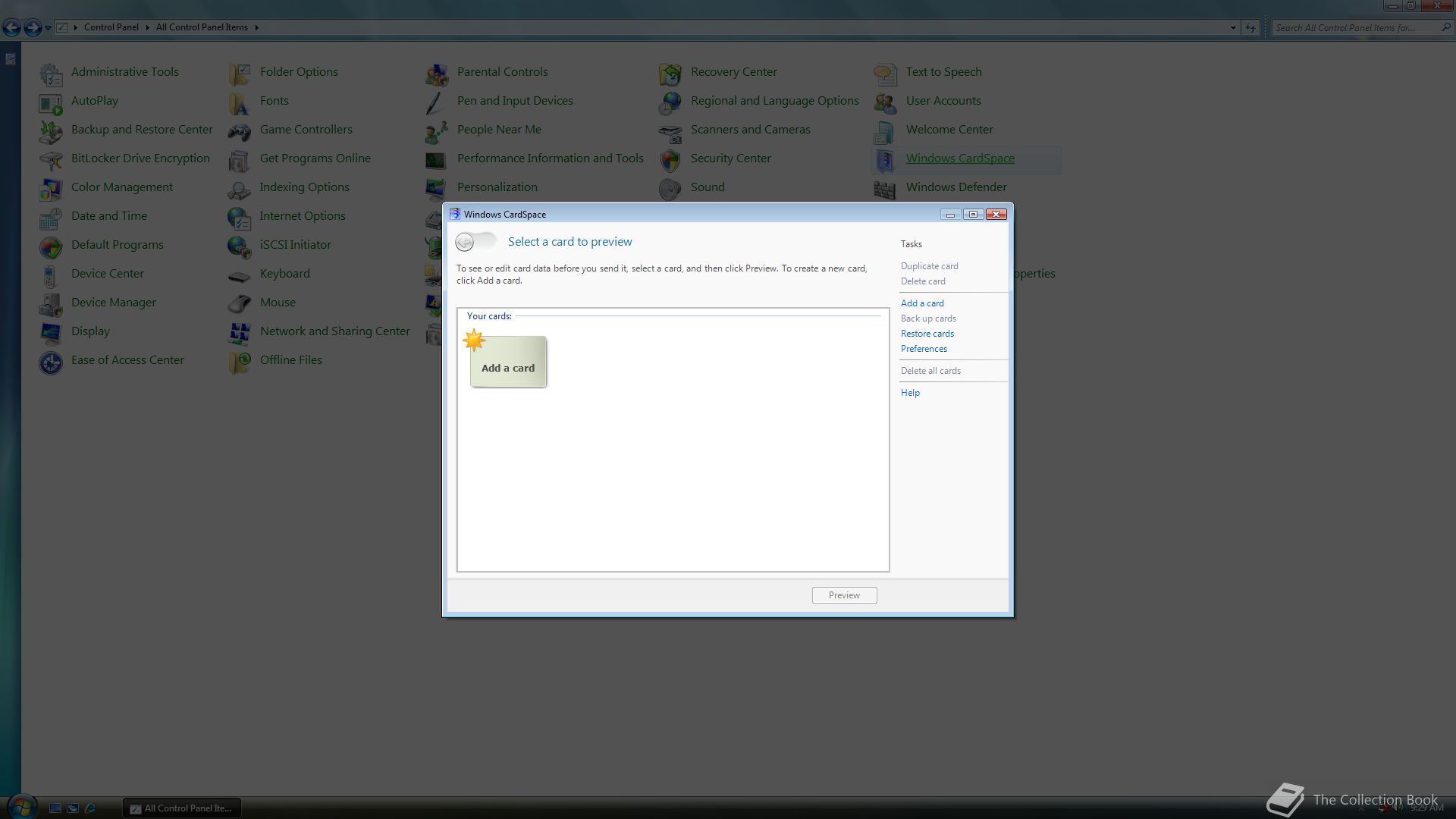Click the All Control Panel Items breadcrumb

pos(202,27)
